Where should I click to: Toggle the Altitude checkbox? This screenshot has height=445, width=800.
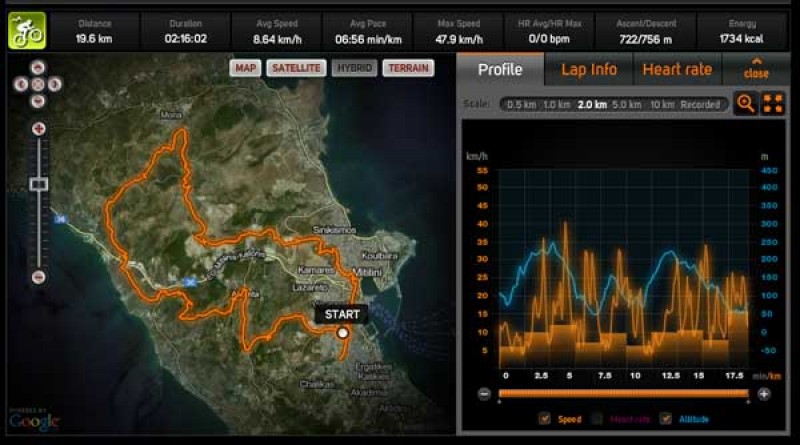[x=665, y=419]
